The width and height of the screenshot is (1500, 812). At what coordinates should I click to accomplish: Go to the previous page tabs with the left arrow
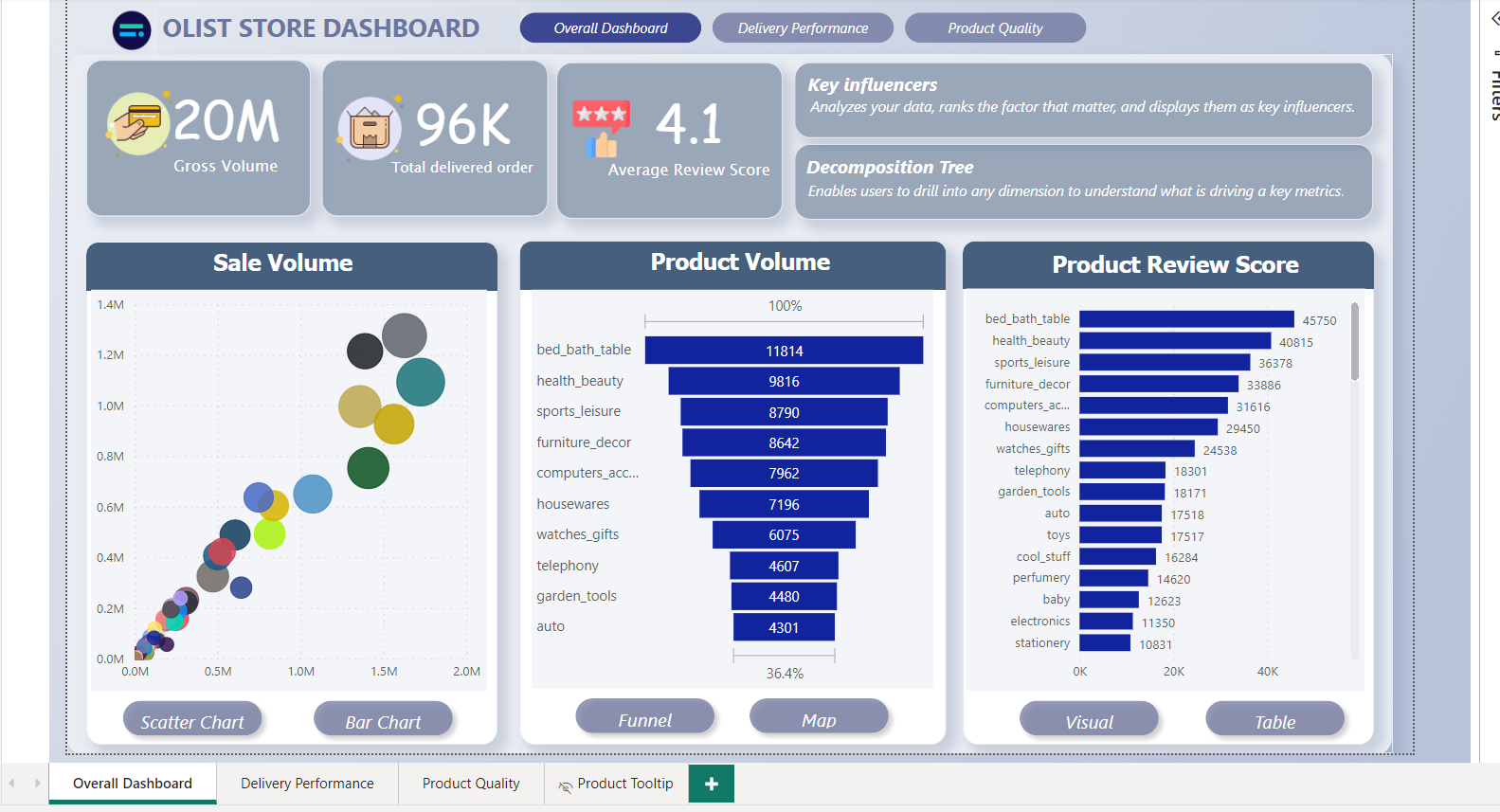[x=12, y=783]
